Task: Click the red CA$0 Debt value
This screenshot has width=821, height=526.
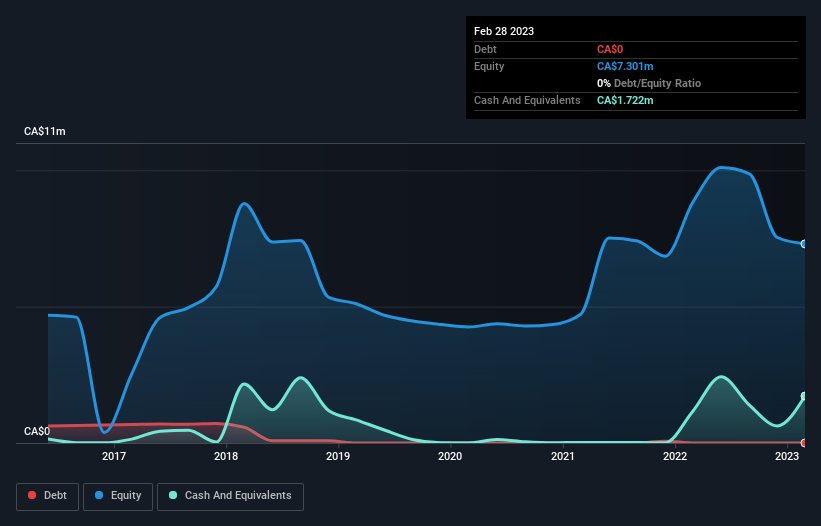Action: point(610,49)
